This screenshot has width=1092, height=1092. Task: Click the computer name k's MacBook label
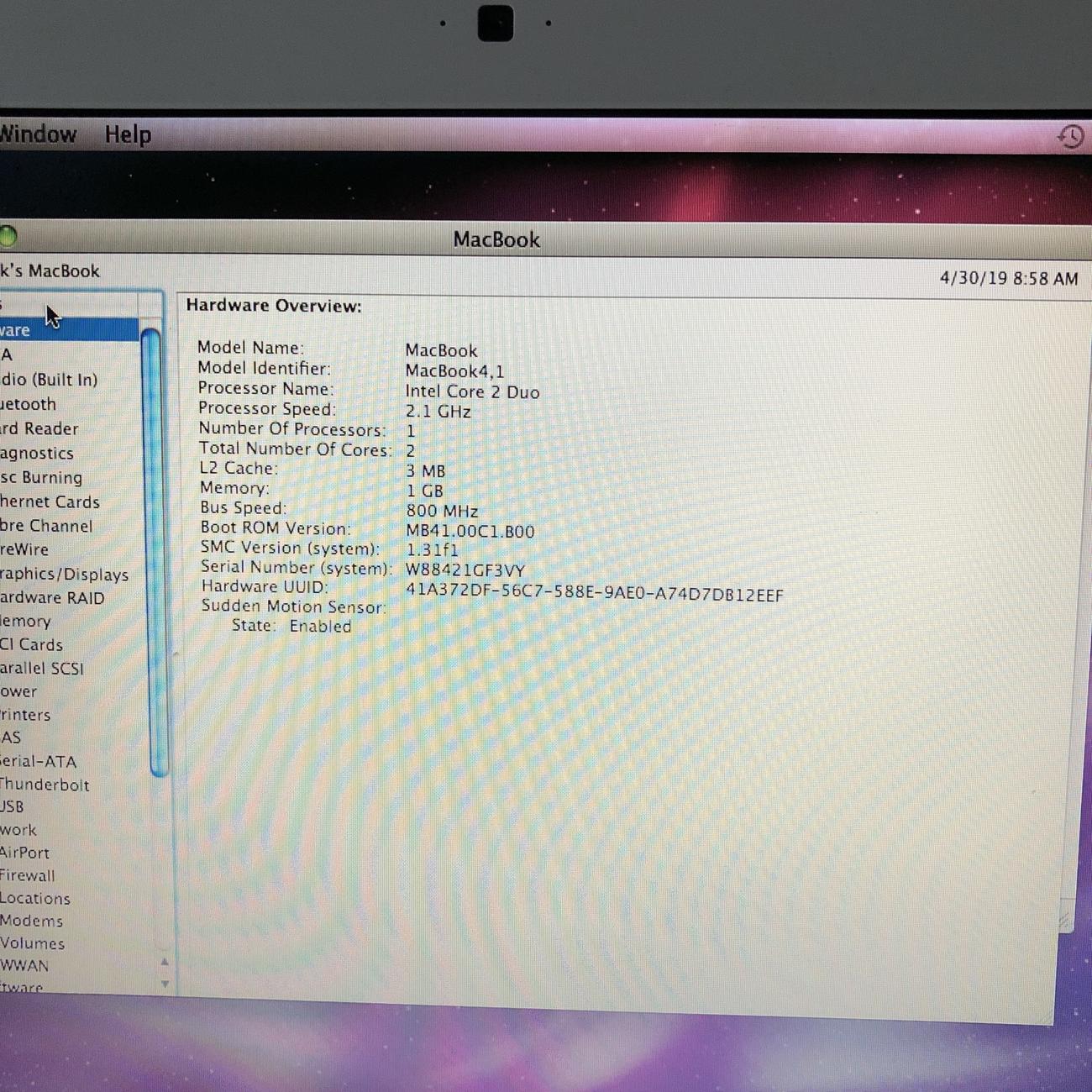50,270
